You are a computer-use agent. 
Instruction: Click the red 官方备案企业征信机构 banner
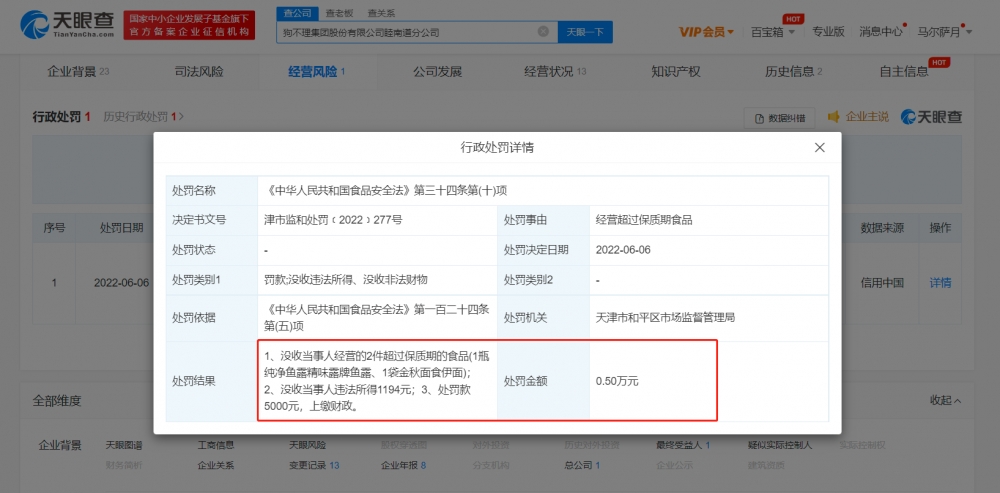click(x=189, y=25)
